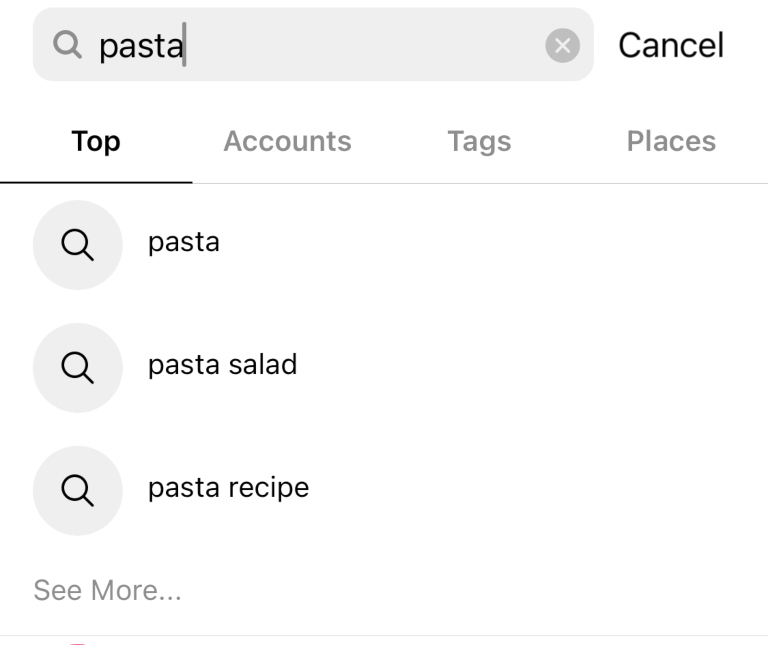Open the Tags tab
The height and width of the screenshot is (645, 768).
point(479,142)
